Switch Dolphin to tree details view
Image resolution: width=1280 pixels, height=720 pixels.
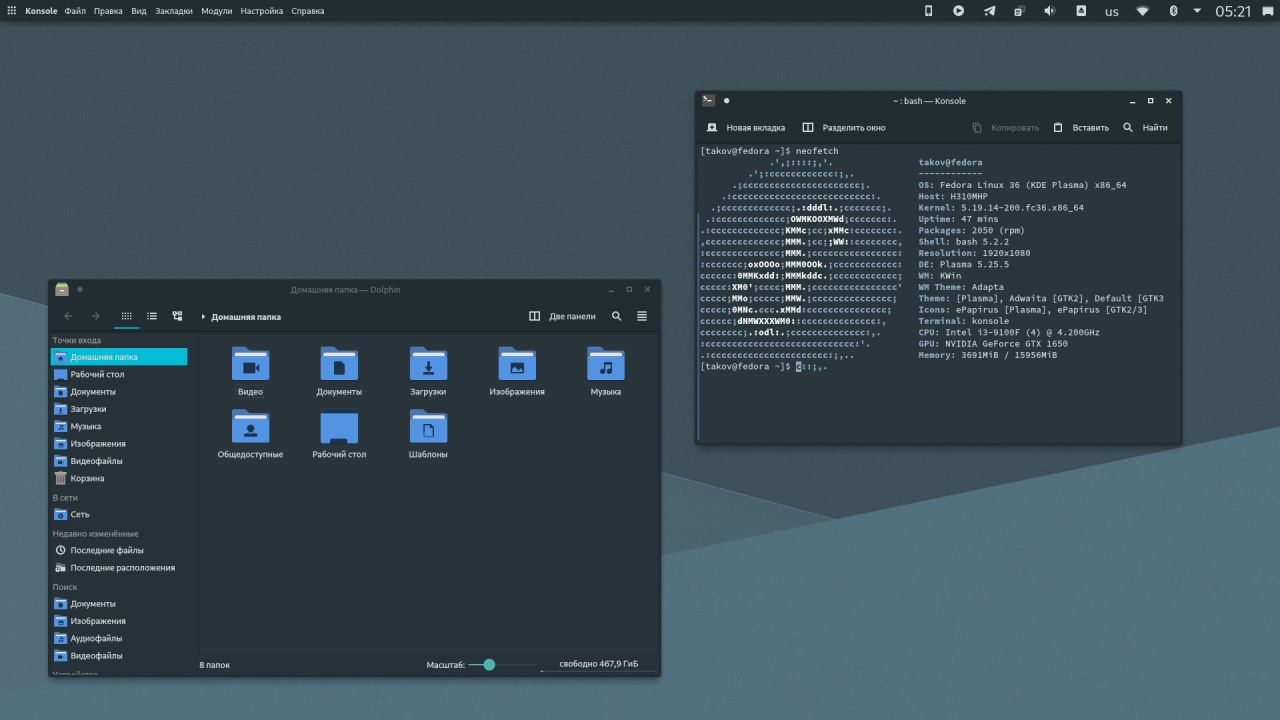click(x=177, y=316)
